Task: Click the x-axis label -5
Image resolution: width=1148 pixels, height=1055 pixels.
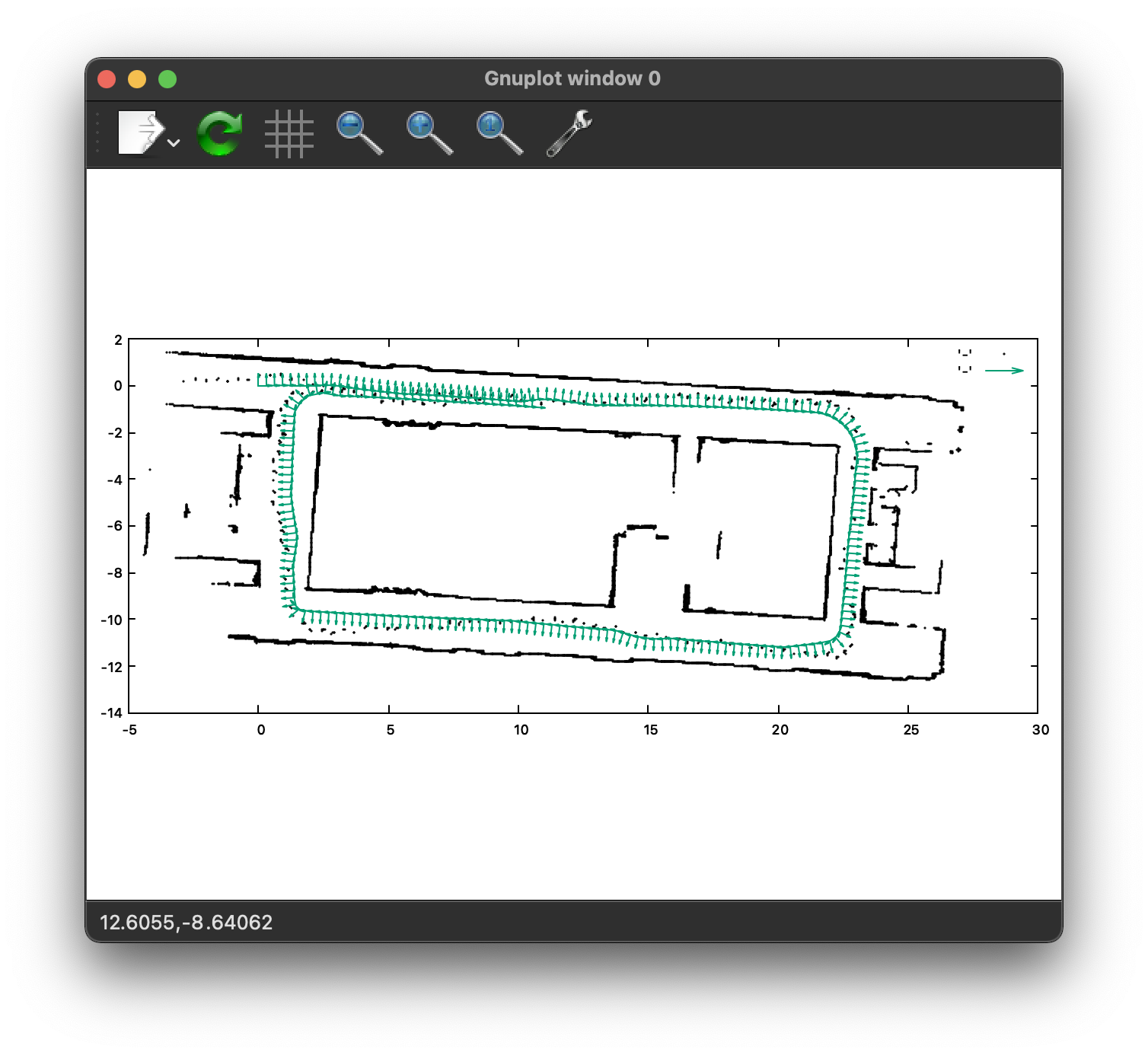Action: coord(129,730)
